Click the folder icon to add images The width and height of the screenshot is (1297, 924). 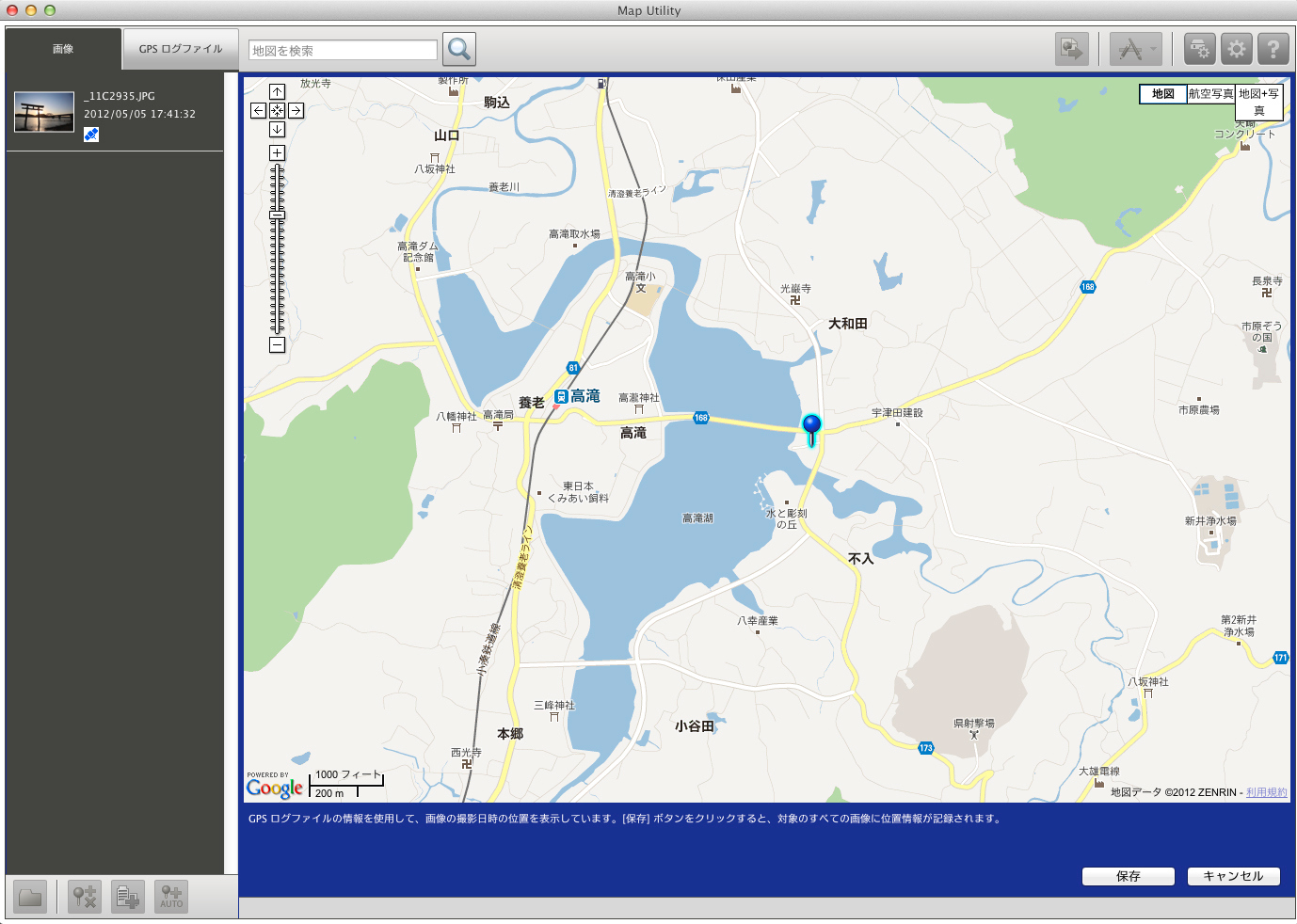point(30,897)
